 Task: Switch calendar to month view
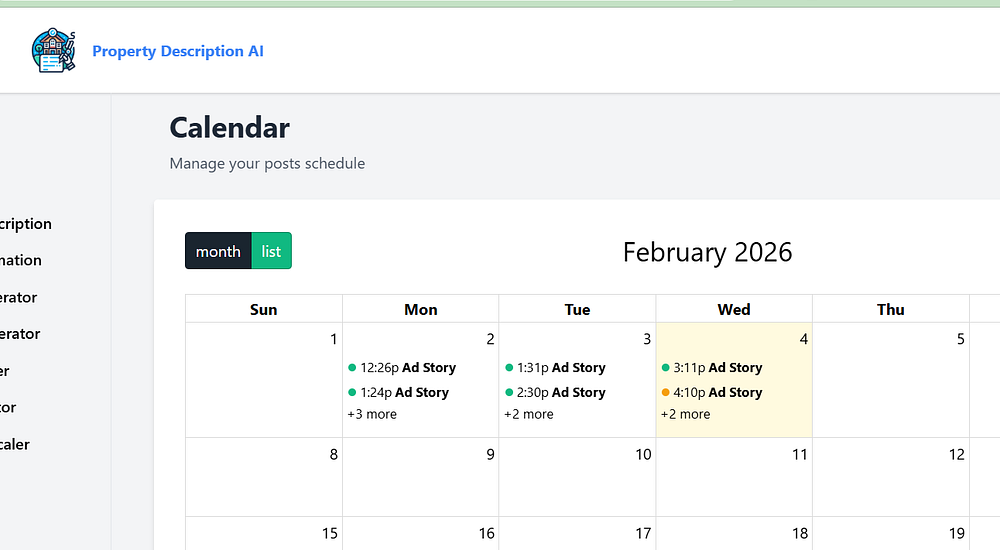(218, 251)
